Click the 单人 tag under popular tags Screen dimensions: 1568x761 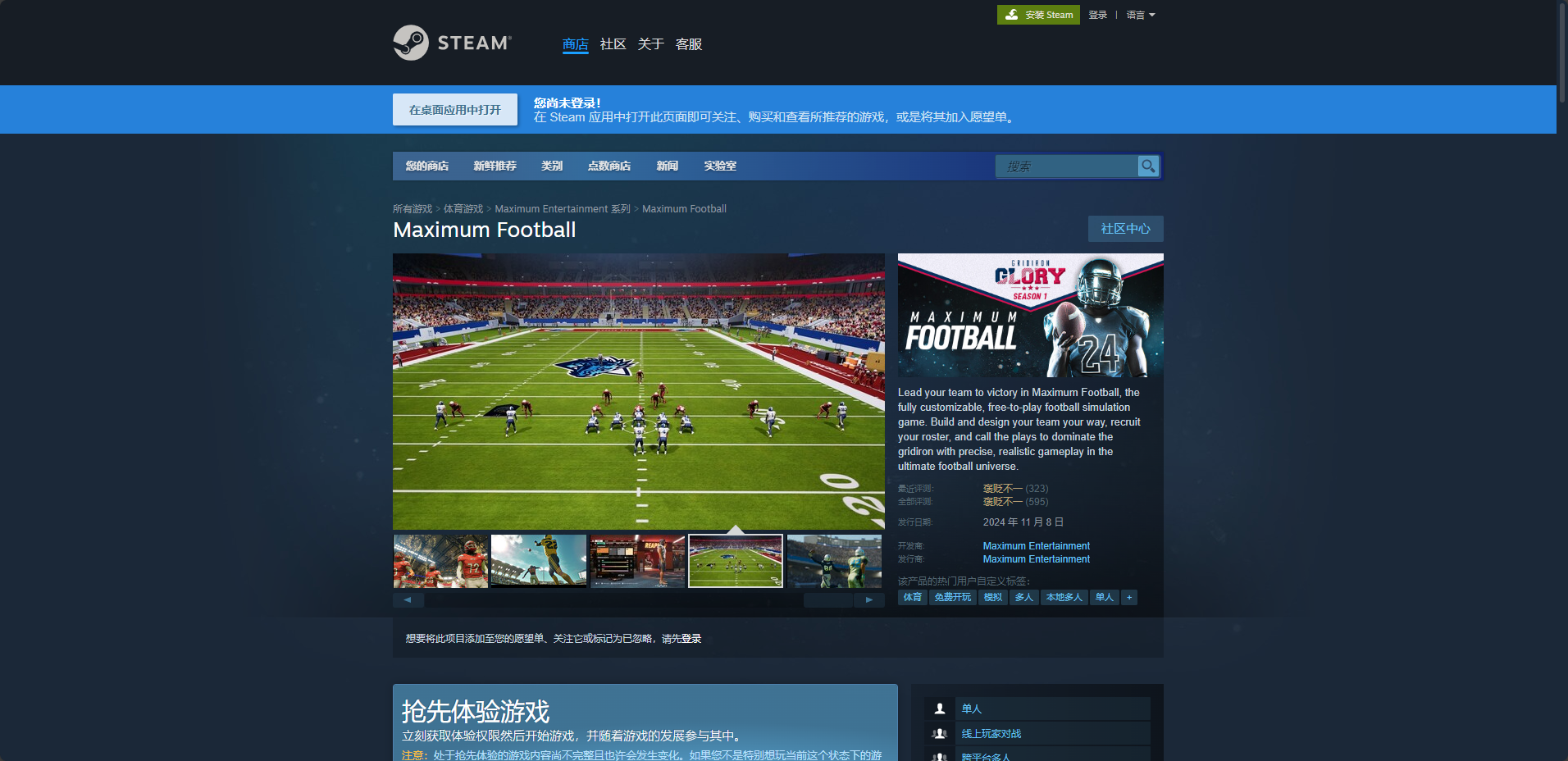(1105, 597)
